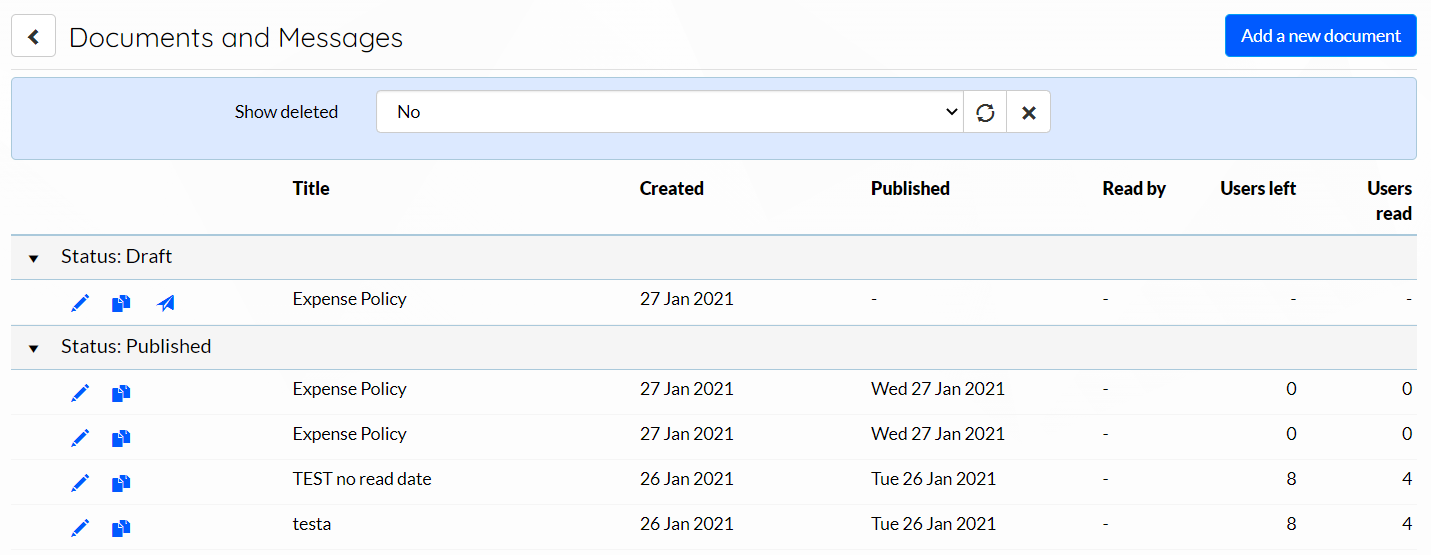This screenshot has height=555, width=1431.
Task: Click the Read by column header
Action: [1134, 188]
